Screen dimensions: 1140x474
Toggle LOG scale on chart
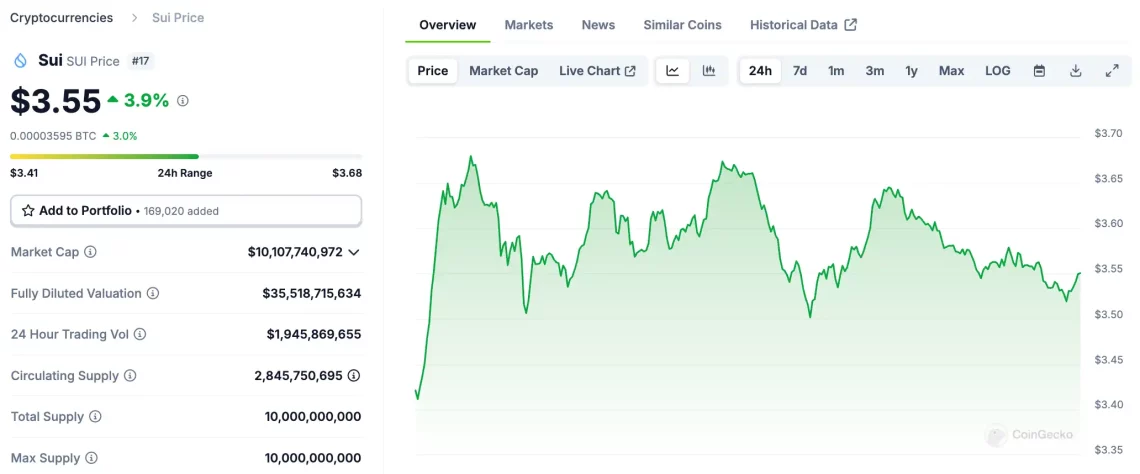point(998,71)
